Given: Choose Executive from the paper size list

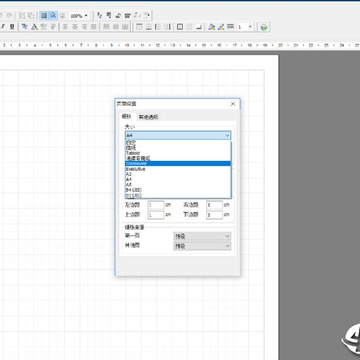Looking at the screenshot, I should [x=178, y=169].
